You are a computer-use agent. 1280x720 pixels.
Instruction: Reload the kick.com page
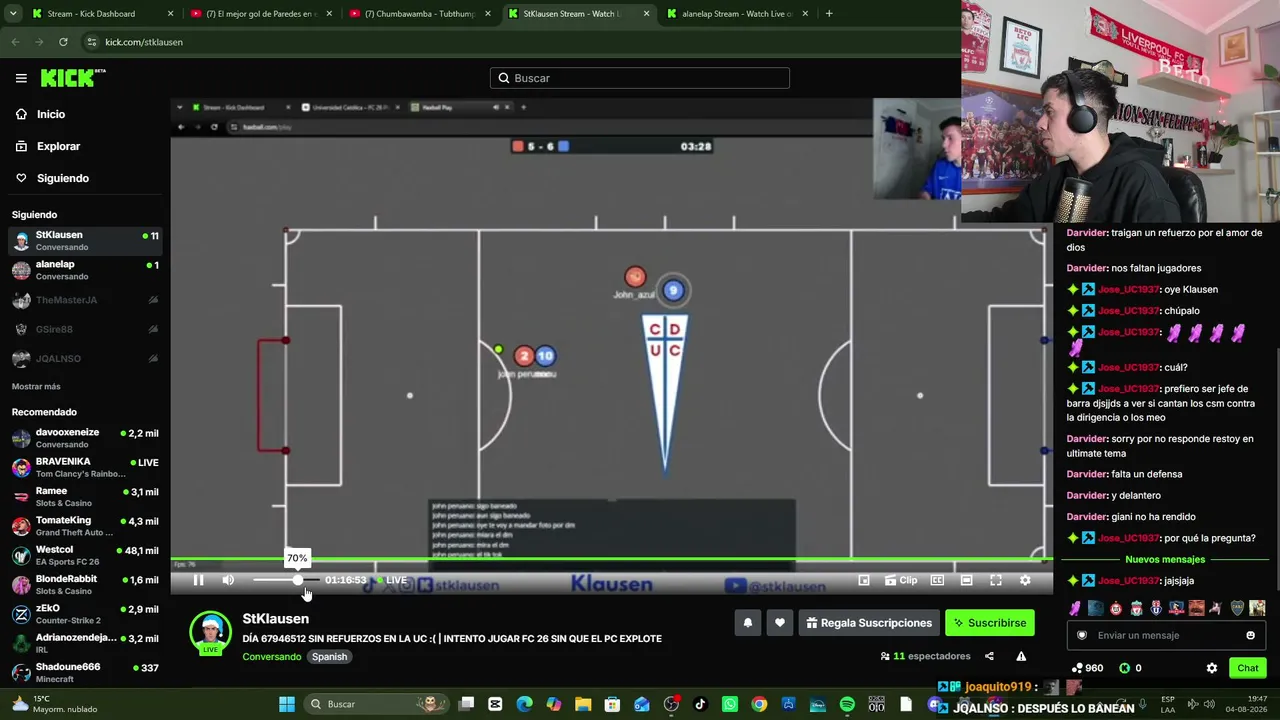tap(63, 42)
